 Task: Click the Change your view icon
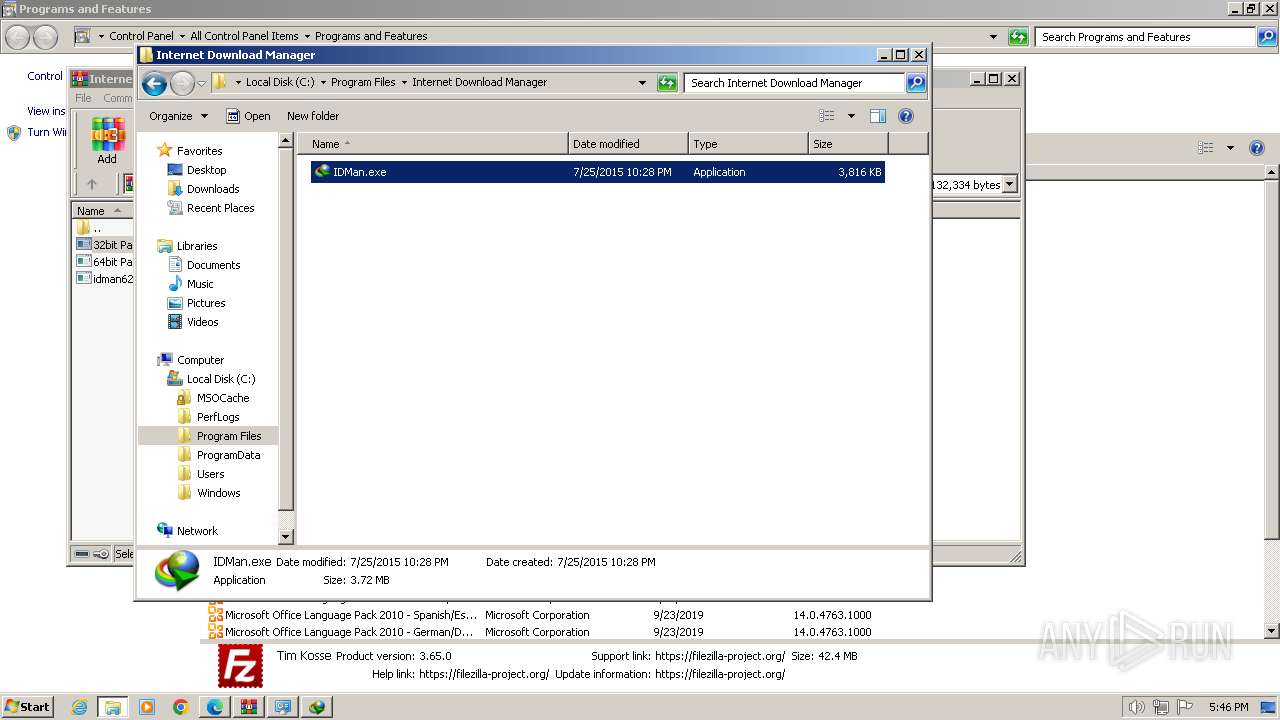click(826, 116)
